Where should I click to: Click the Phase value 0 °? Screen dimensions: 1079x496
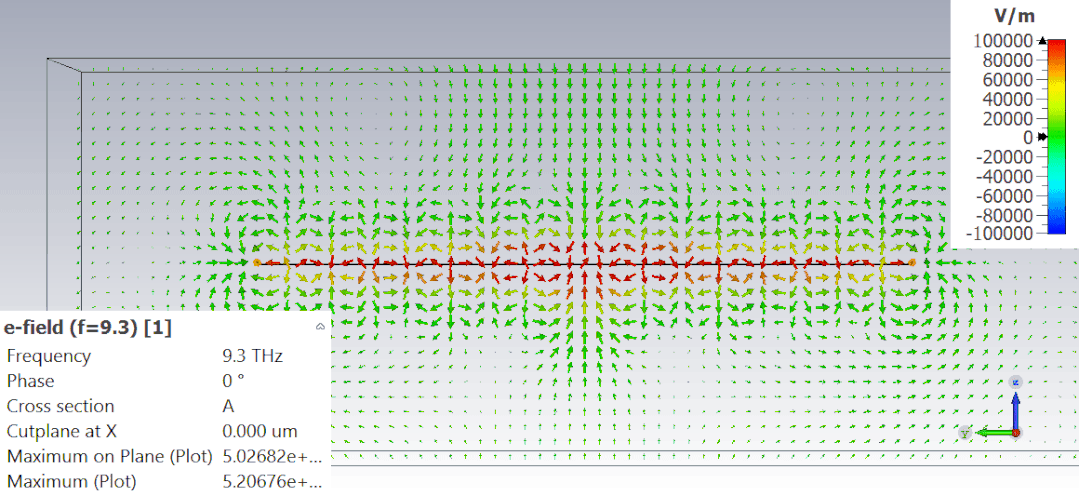coord(234,381)
